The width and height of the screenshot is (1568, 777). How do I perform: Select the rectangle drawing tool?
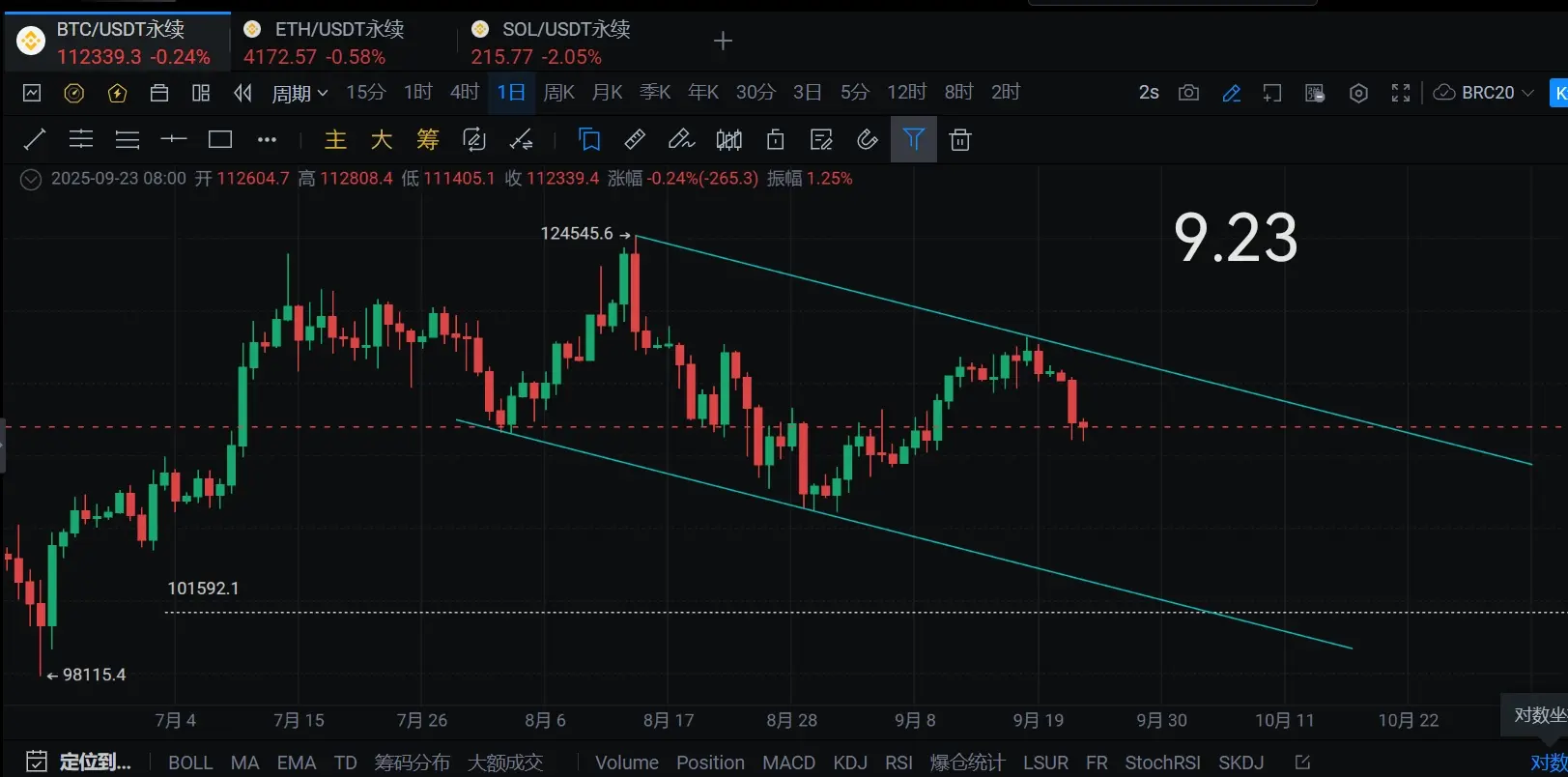(220, 140)
